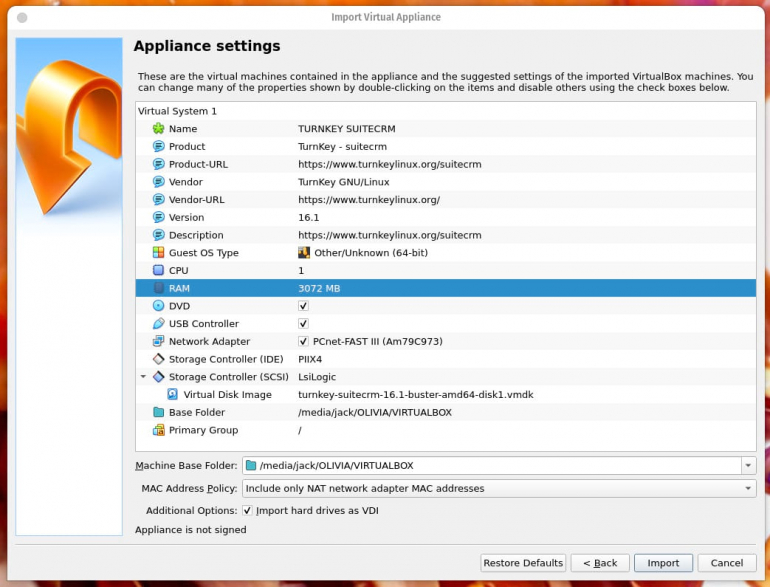
Task: Click folder icon in Machine Base Folder field
Action: (x=251, y=465)
